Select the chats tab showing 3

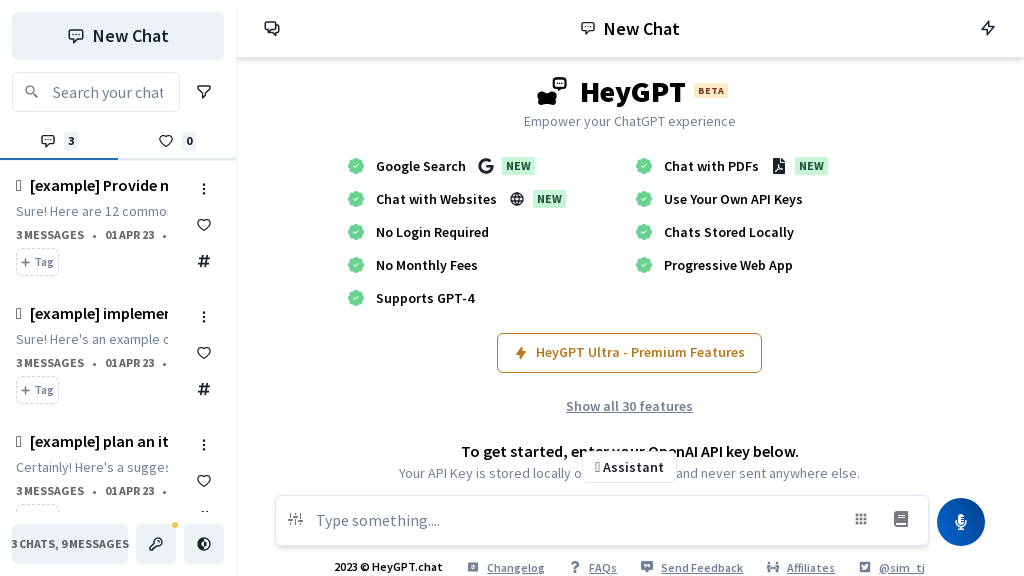click(x=58, y=141)
